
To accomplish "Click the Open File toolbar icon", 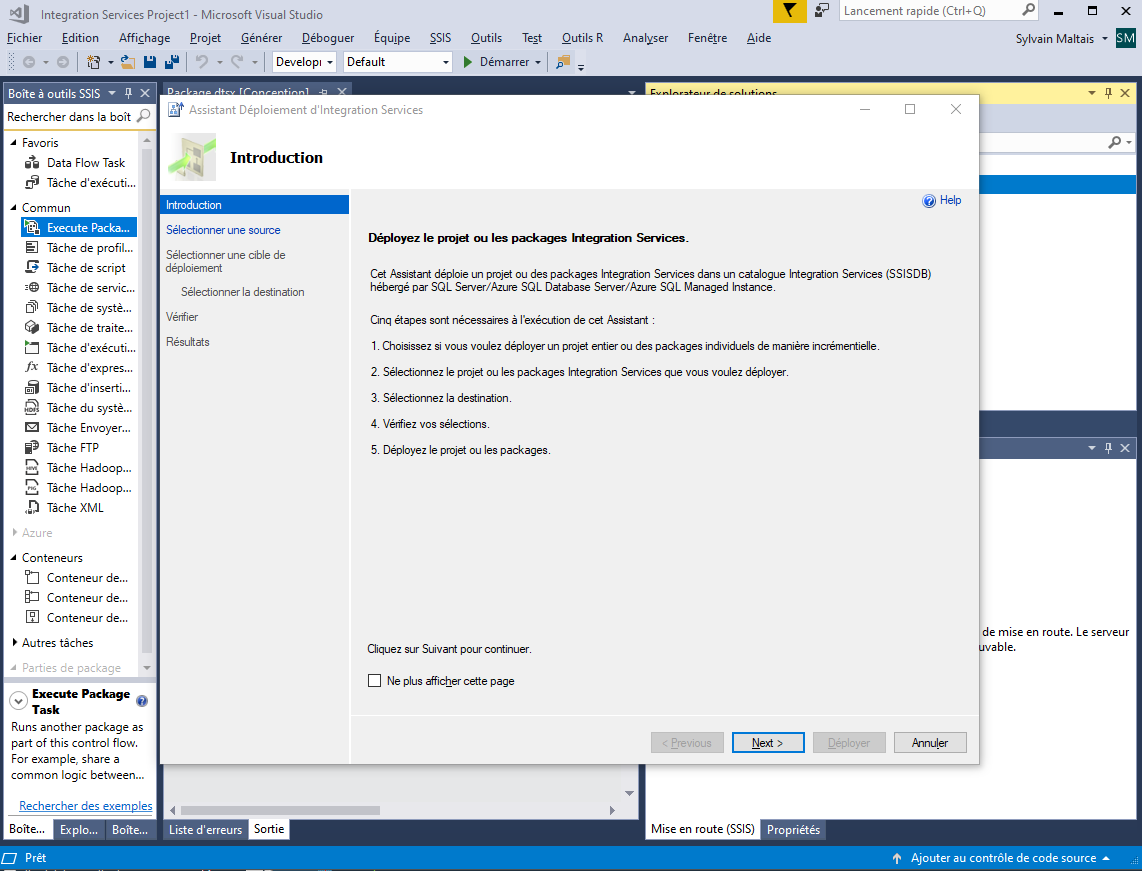I will click(x=127, y=63).
